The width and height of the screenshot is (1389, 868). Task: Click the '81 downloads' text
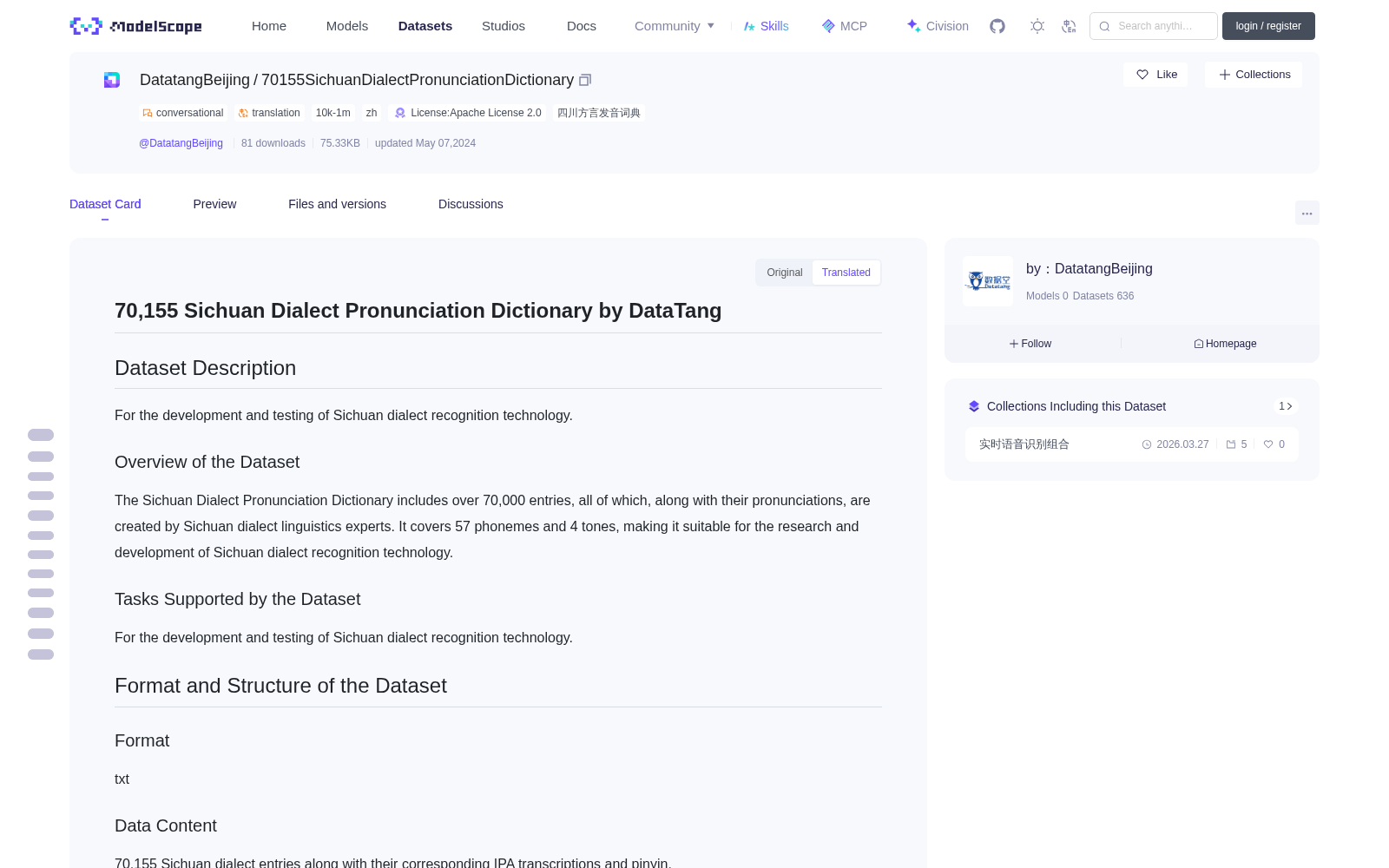(273, 143)
